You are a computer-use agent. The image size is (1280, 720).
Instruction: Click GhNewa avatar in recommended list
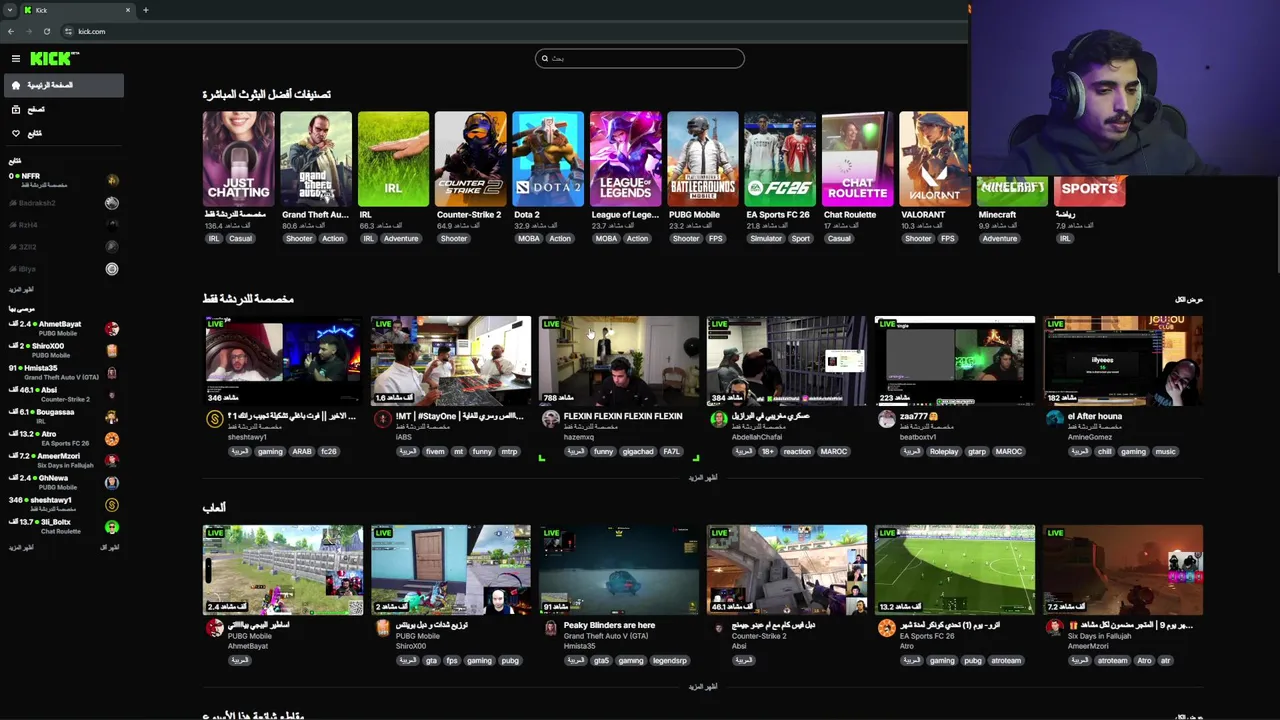pos(112,482)
